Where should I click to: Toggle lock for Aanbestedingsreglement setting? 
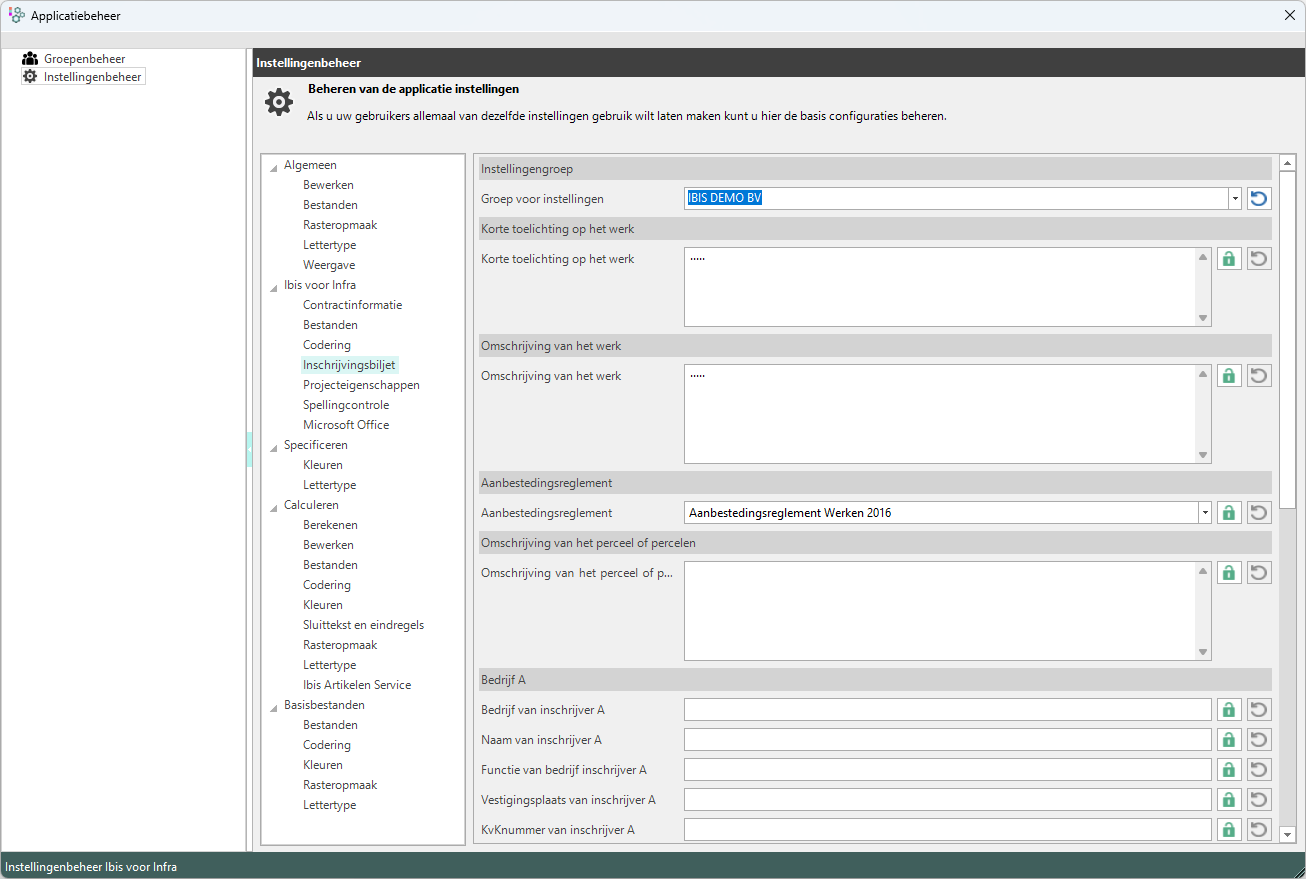click(1229, 513)
